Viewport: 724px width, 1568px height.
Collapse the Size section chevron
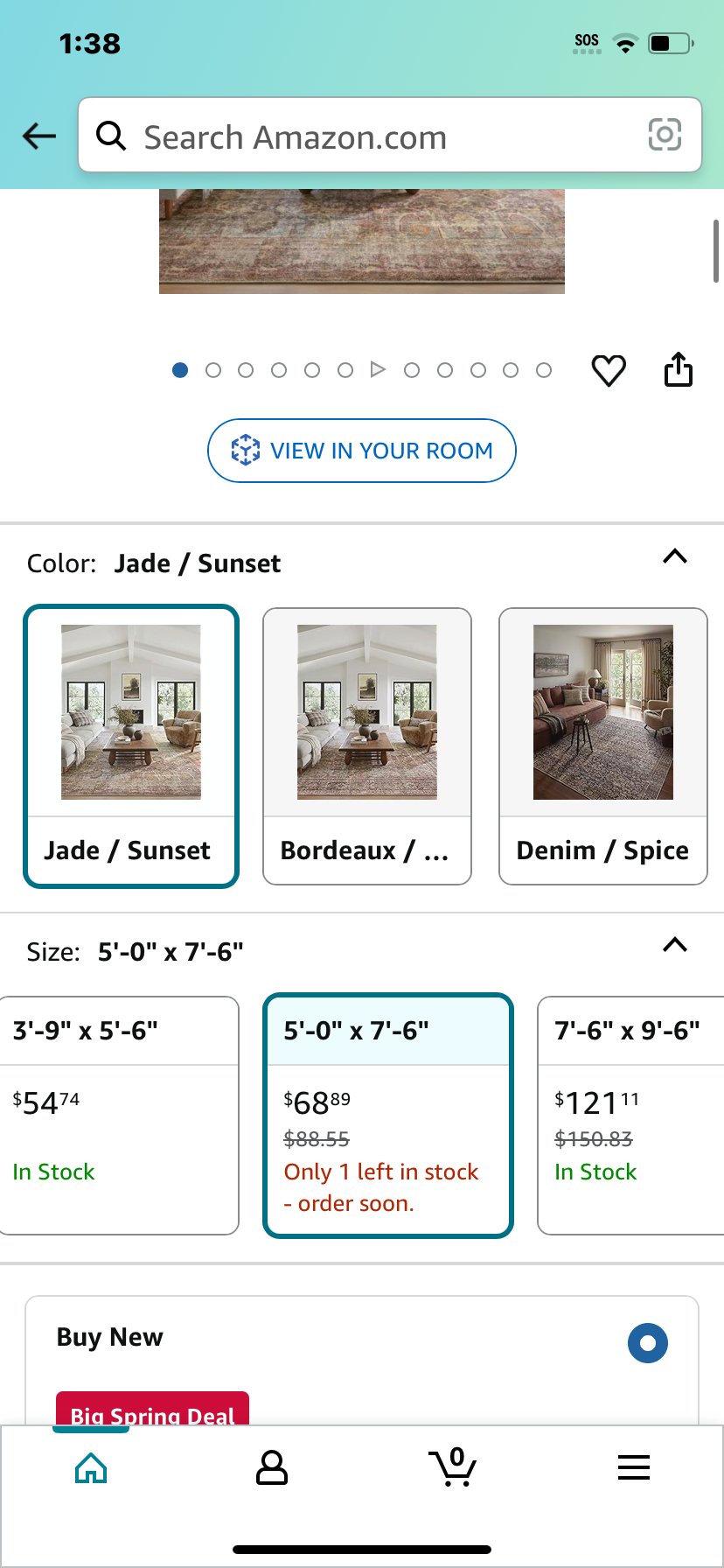tap(675, 945)
